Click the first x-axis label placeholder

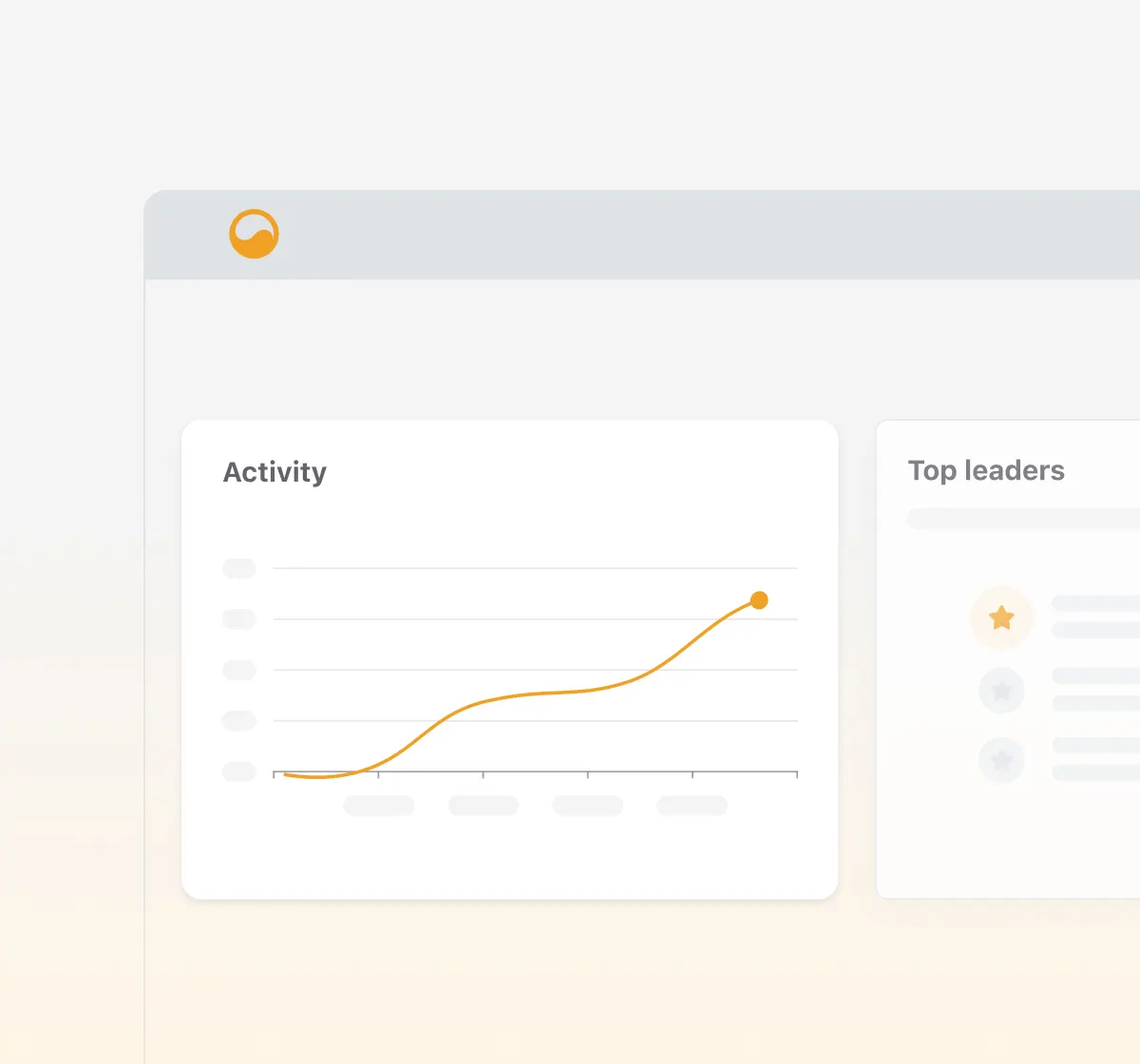pyautogui.click(x=378, y=806)
